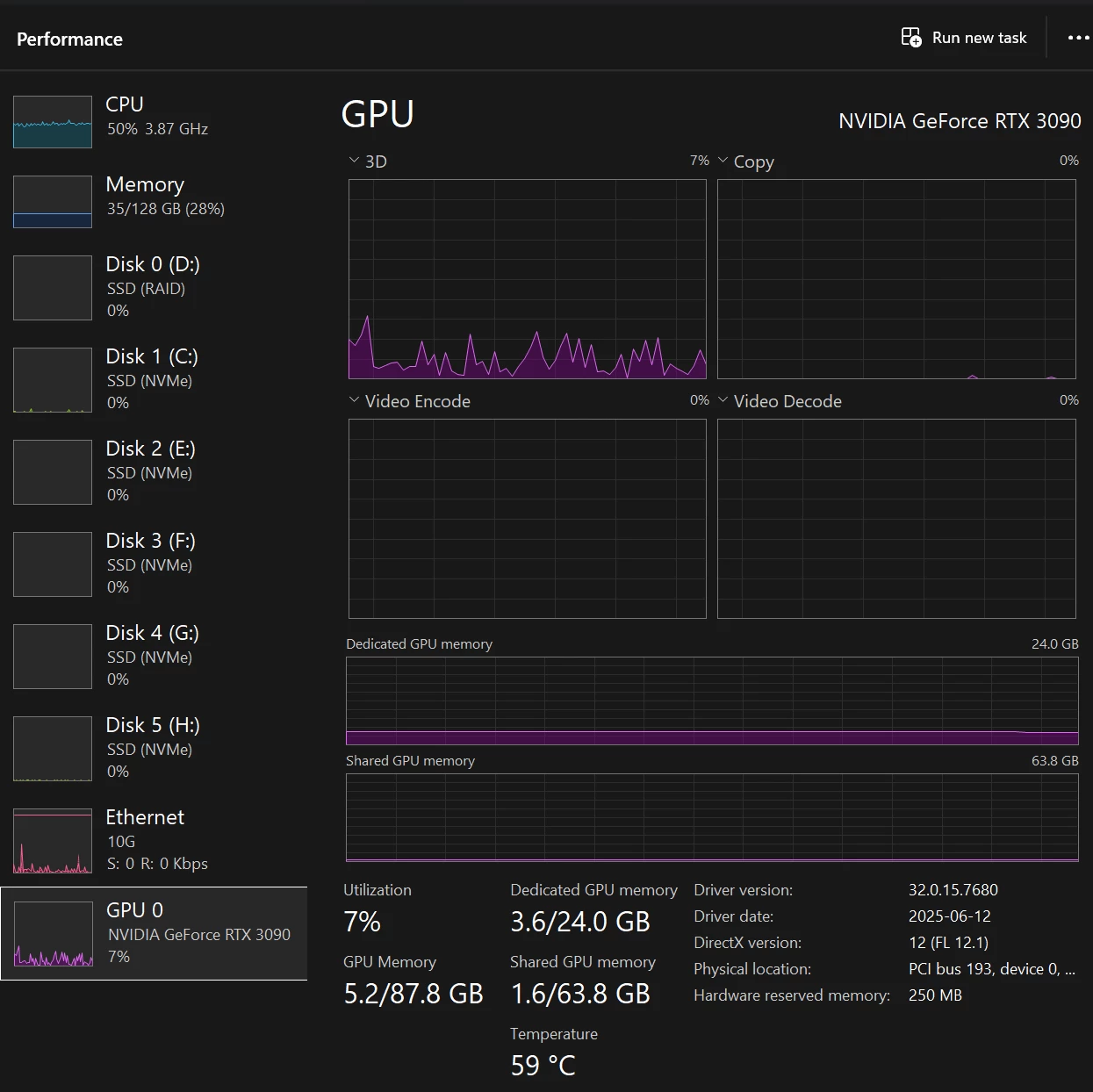Open Disk 2 (E:) performance entry

coord(154,471)
